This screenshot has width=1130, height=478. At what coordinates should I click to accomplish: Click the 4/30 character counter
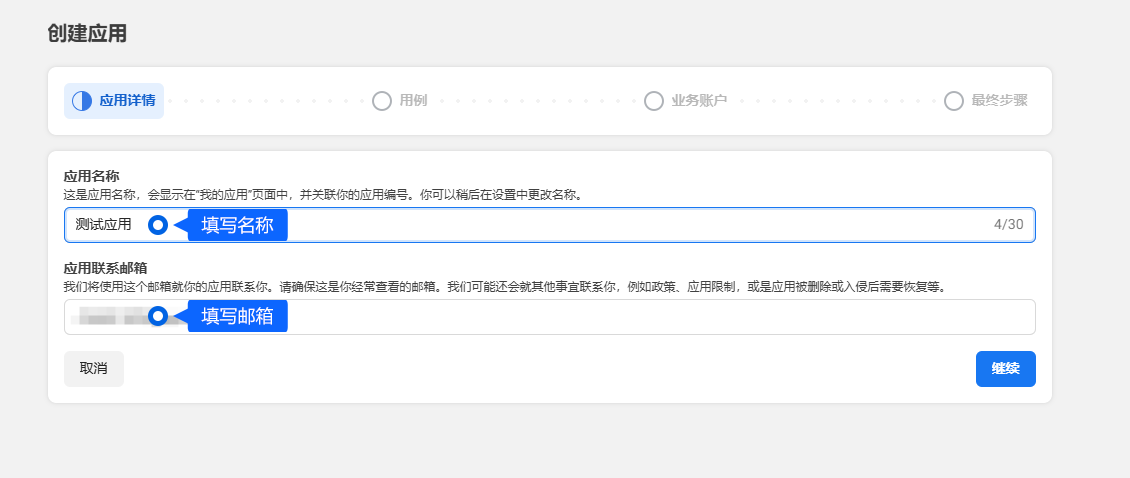[x=1008, y=225]
